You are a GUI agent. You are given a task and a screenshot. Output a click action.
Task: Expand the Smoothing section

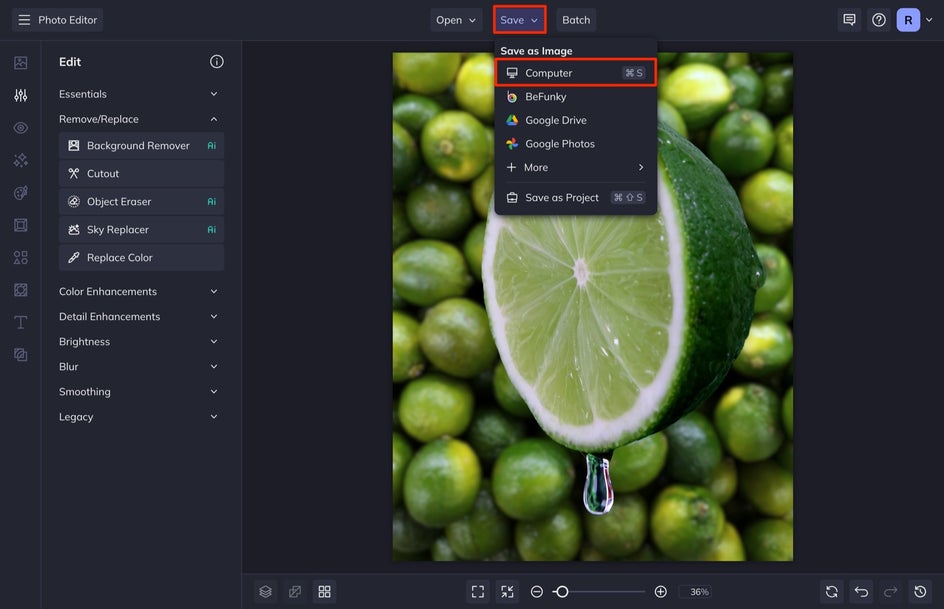pyautogui.click(x=138, y=392)
